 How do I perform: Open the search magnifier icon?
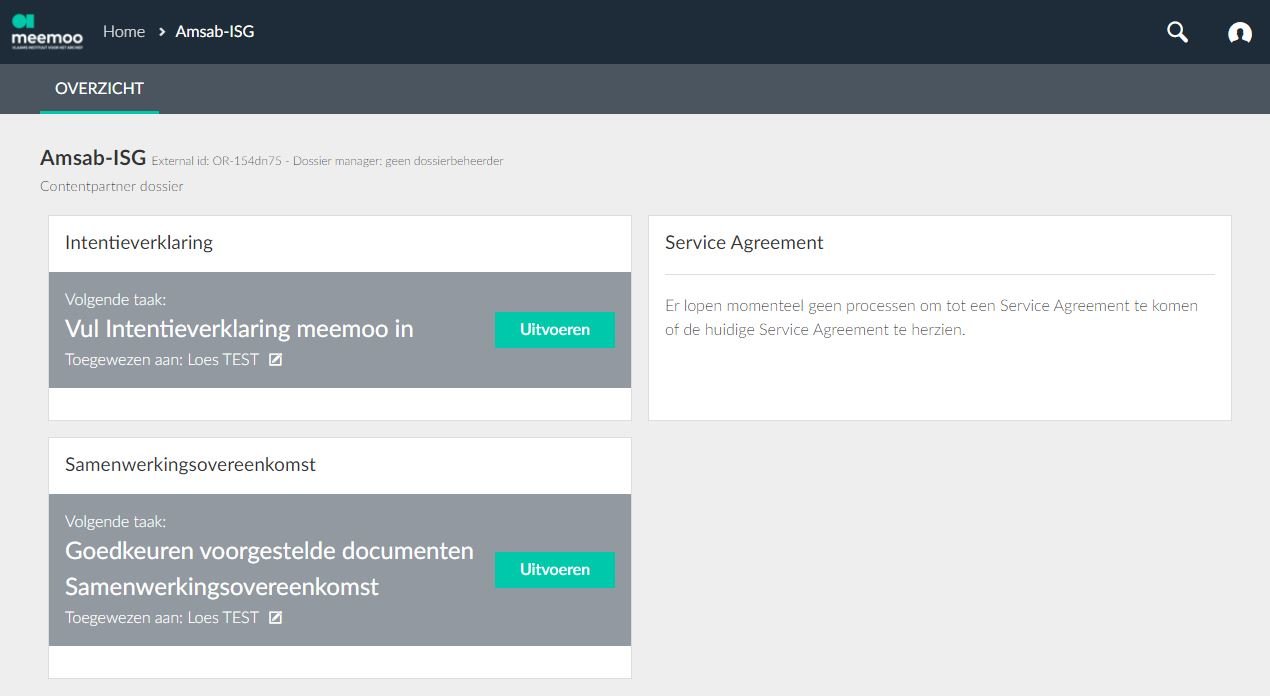1178,32
